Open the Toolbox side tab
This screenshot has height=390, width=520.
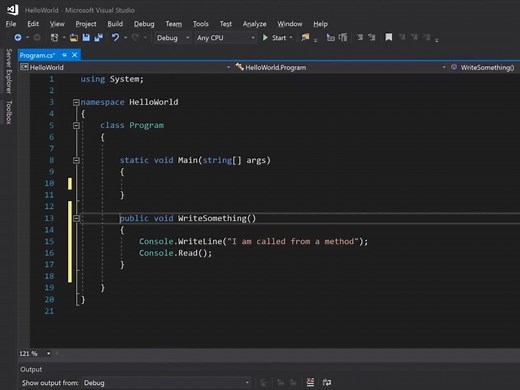pyautogui.click(x=9, y=112)
